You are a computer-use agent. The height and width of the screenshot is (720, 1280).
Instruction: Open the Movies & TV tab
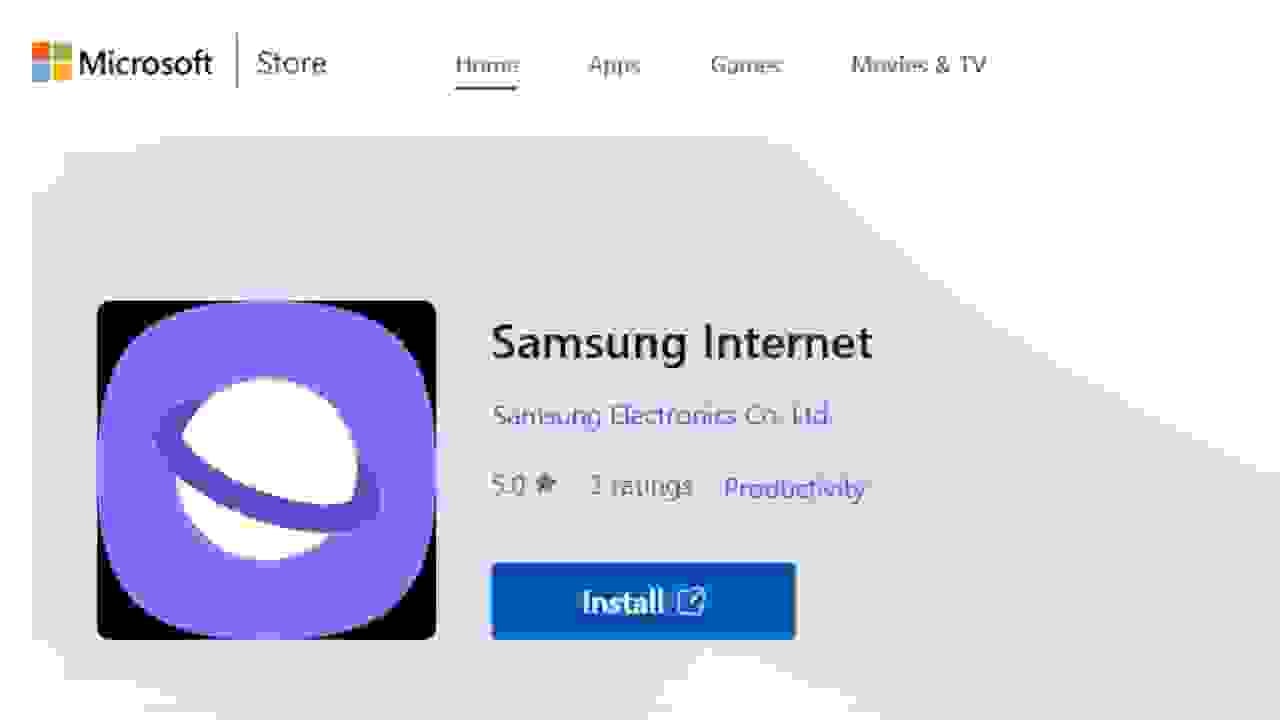[x=918, y=65]
